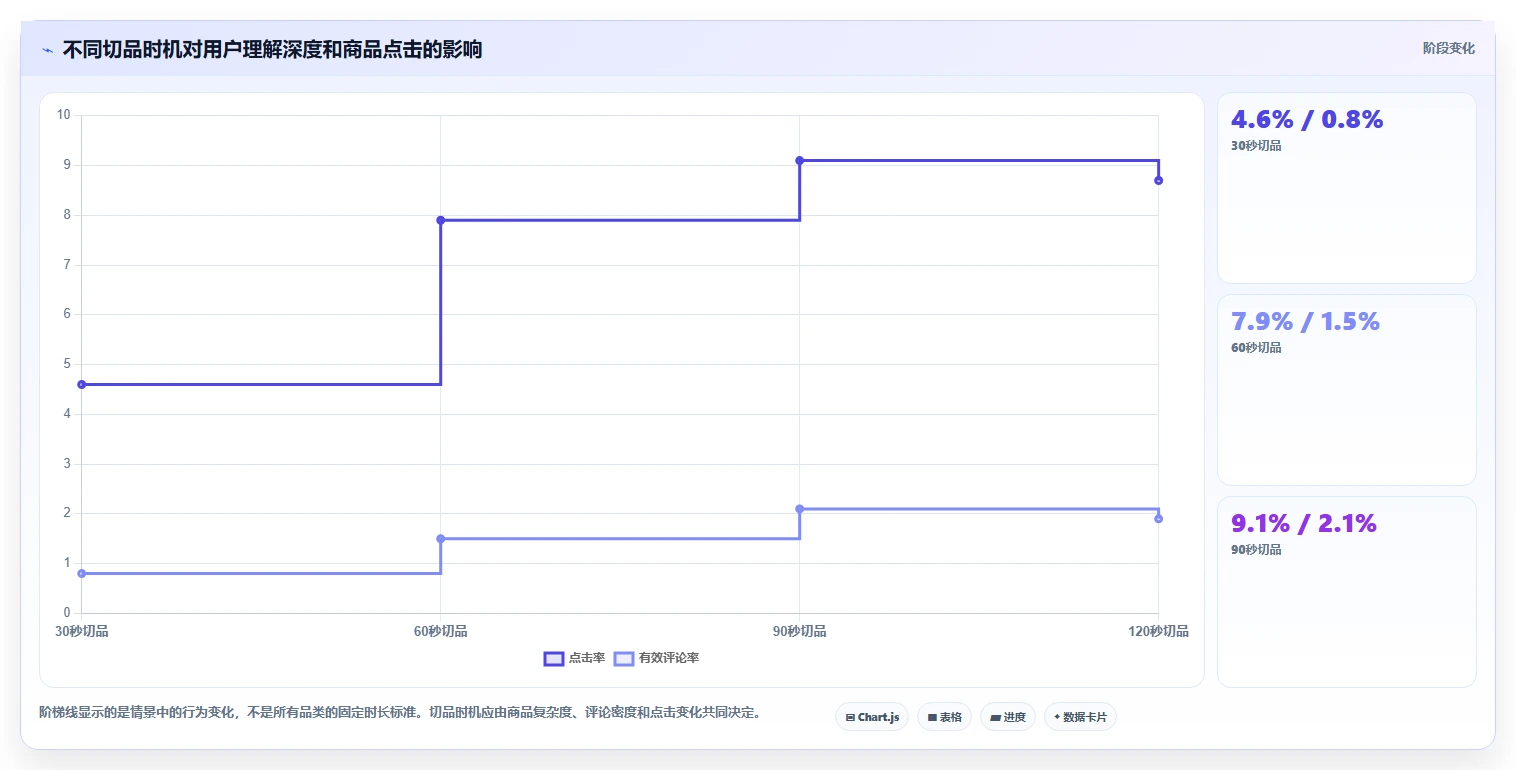Click the y-axis tick label 8
Viewport: 1516px width, 770px height.
coord(67,215)
